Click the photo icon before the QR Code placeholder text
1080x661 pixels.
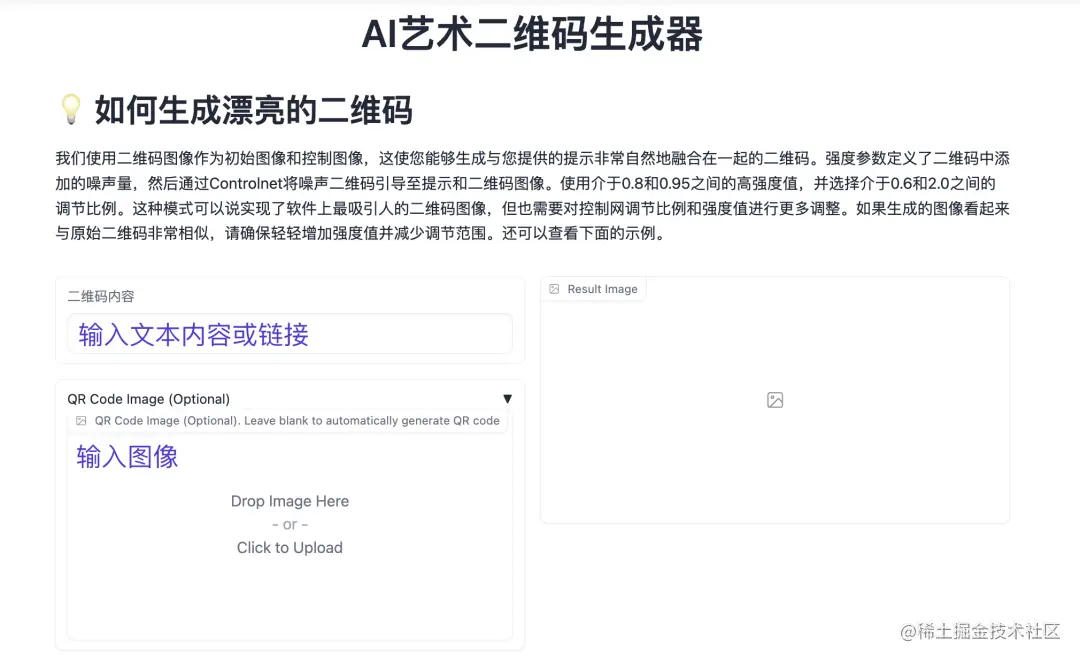click(x=81, y=421)
